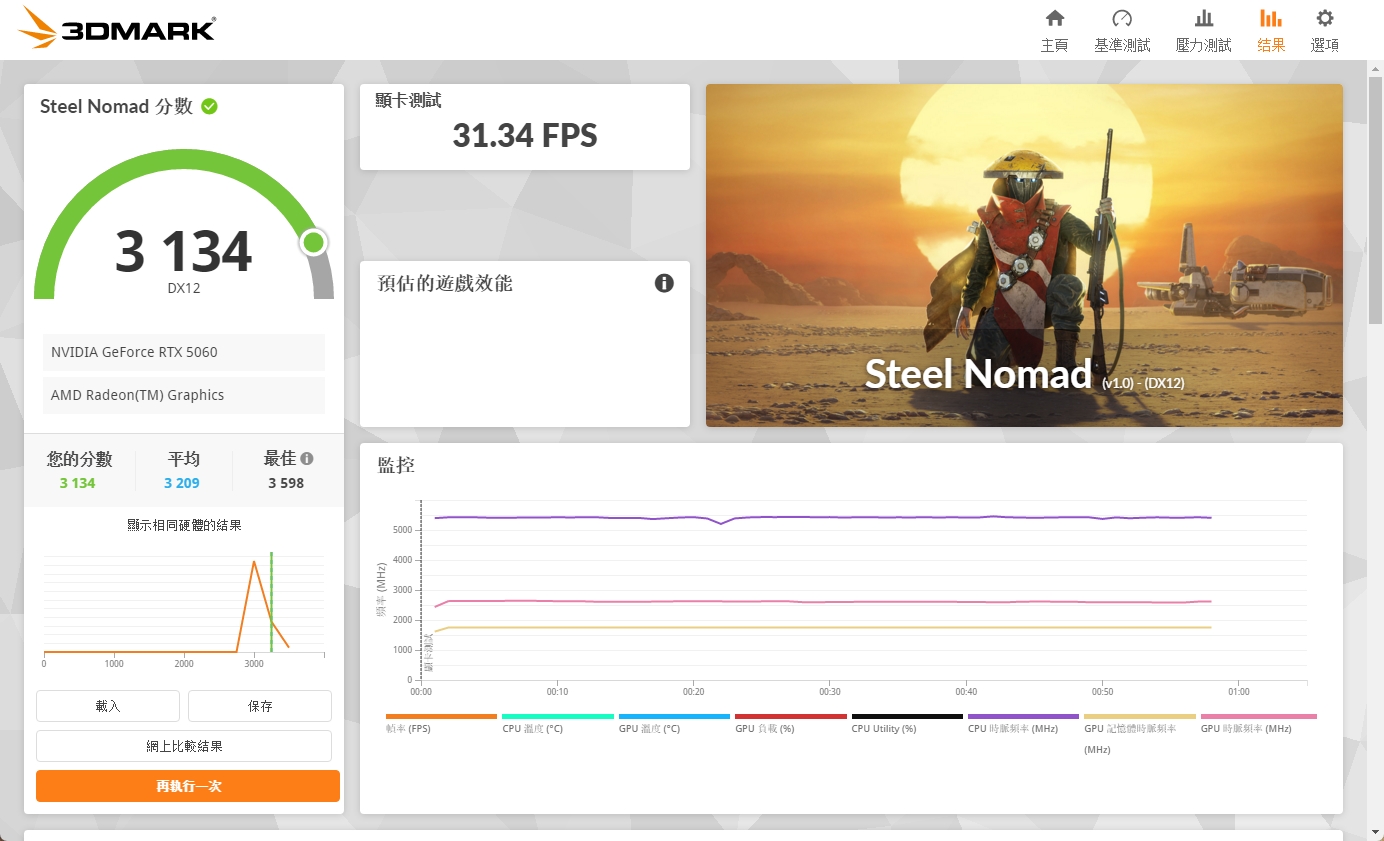Toggle the GPU 負載 (%) legend entry
The width and height of the screenshot is (1384, 841).
point(790,724)
